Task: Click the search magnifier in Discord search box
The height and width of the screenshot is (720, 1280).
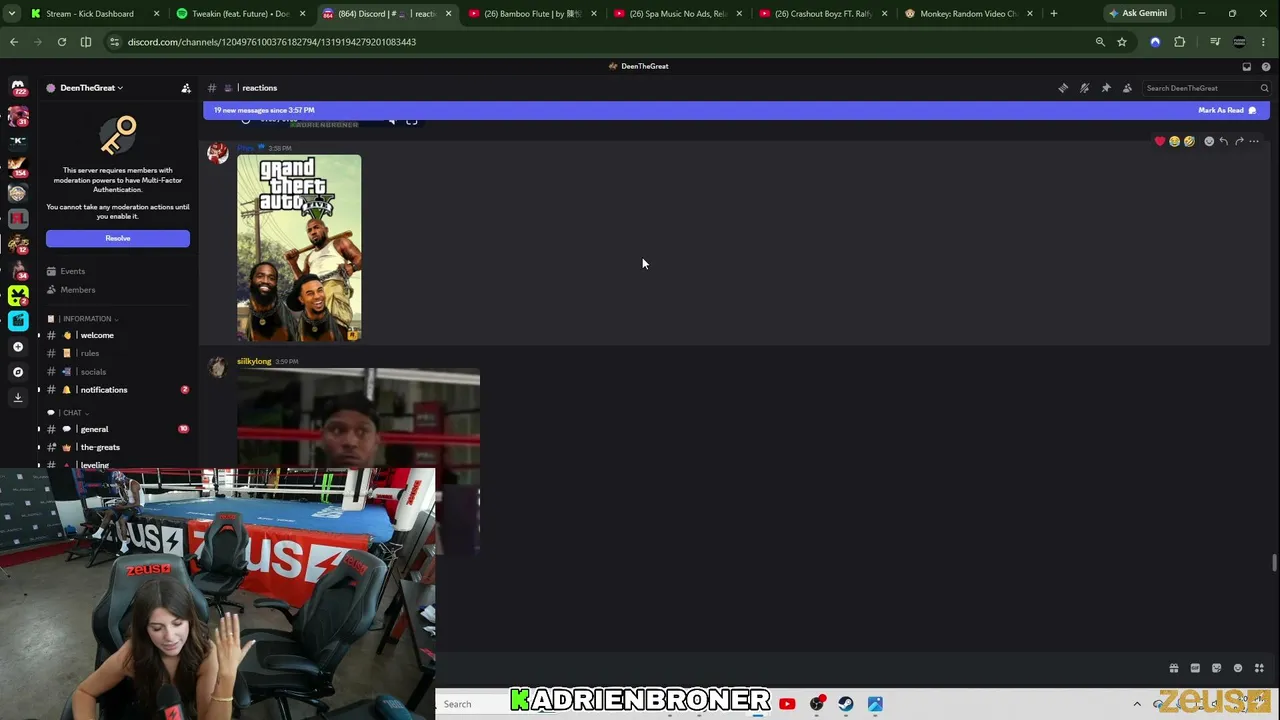Action: pyautogui.click(x=1264, y=88)
